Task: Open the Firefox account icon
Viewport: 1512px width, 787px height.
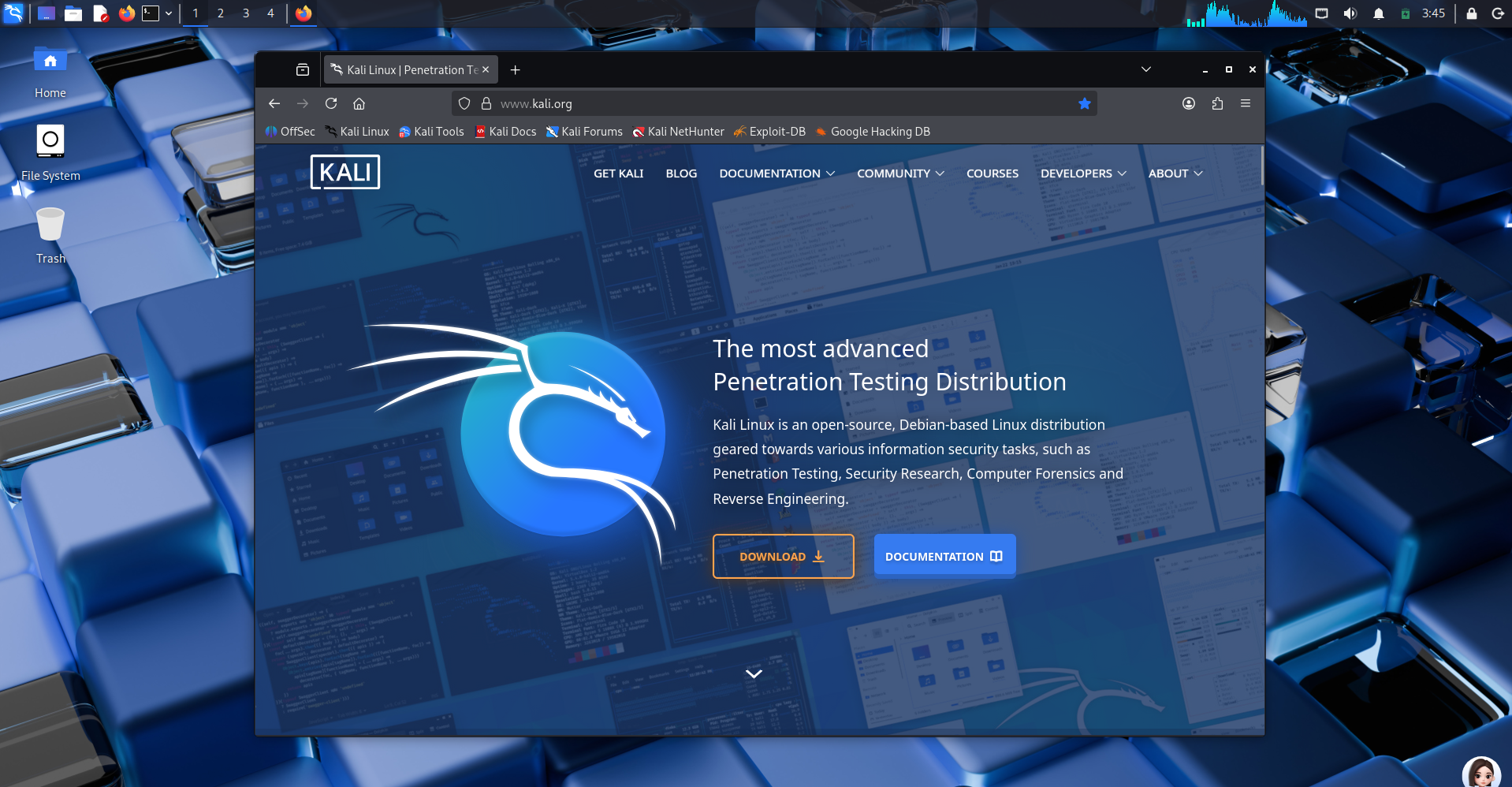Action: 1189,103
